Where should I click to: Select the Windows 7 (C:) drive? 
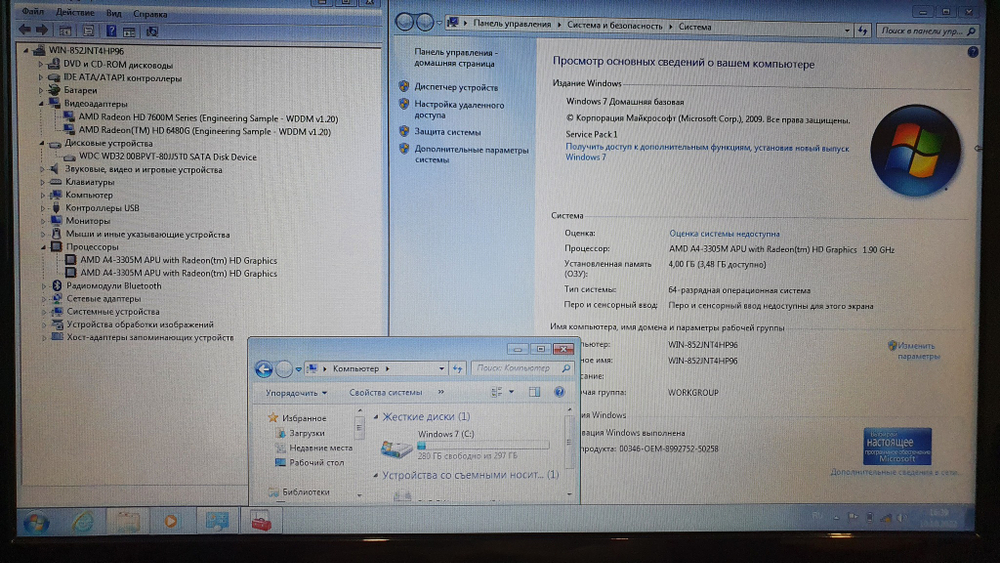tap(464, 444)
